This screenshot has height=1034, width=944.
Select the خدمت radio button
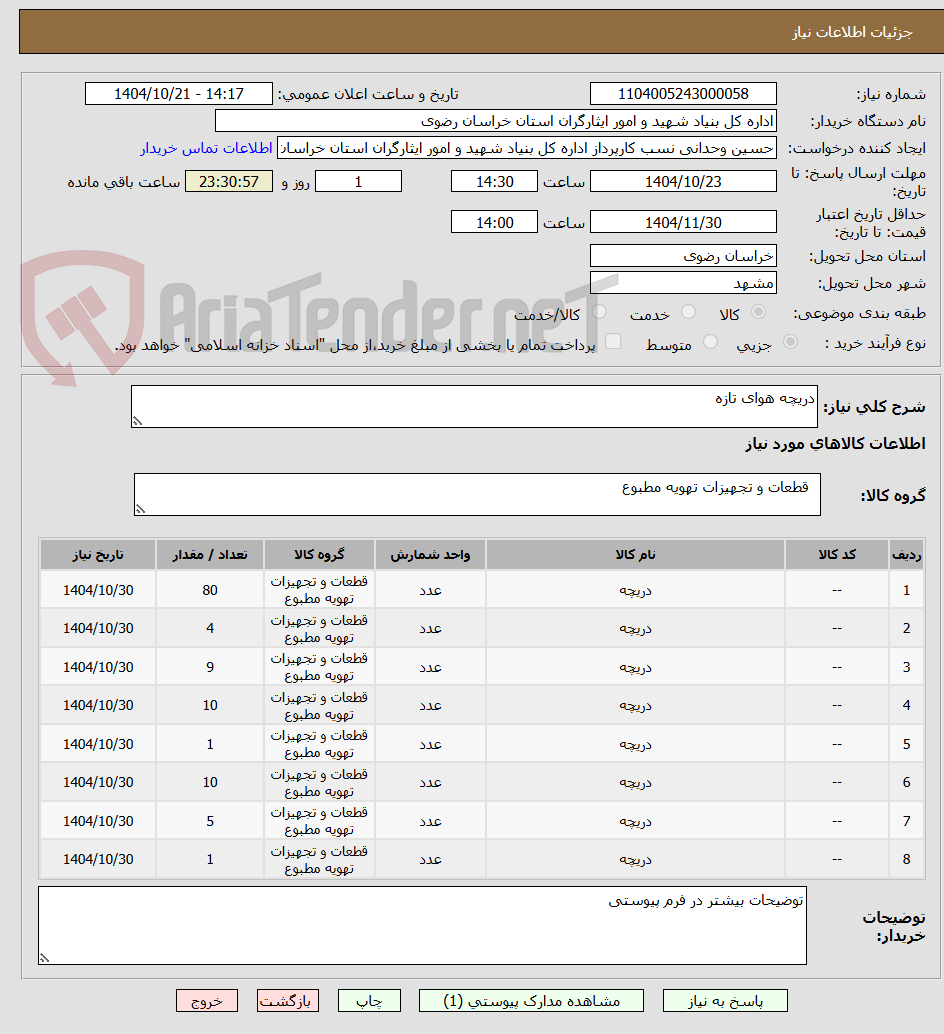click(688, 312)
